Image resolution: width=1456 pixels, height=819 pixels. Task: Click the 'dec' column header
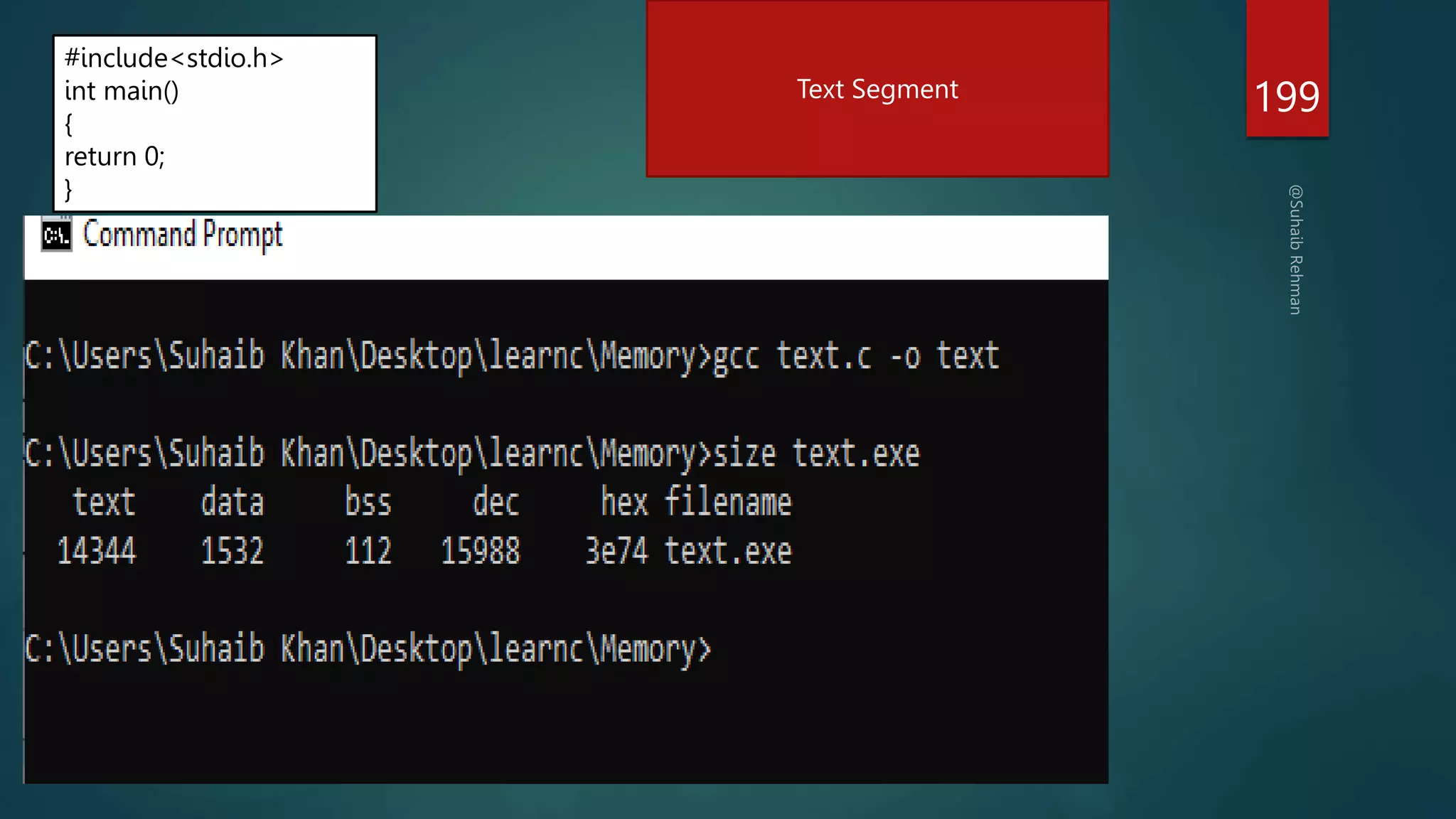[x=496, y=502]
